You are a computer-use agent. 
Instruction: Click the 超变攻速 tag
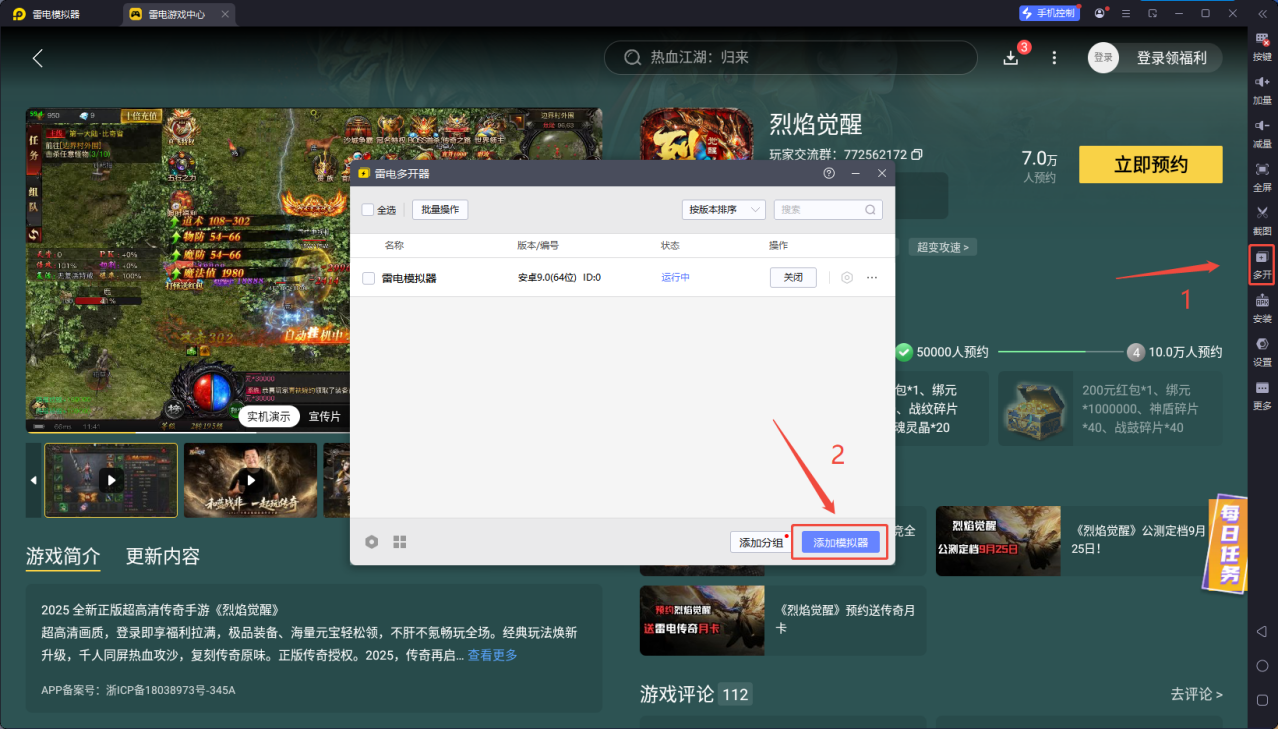(943, 247)
